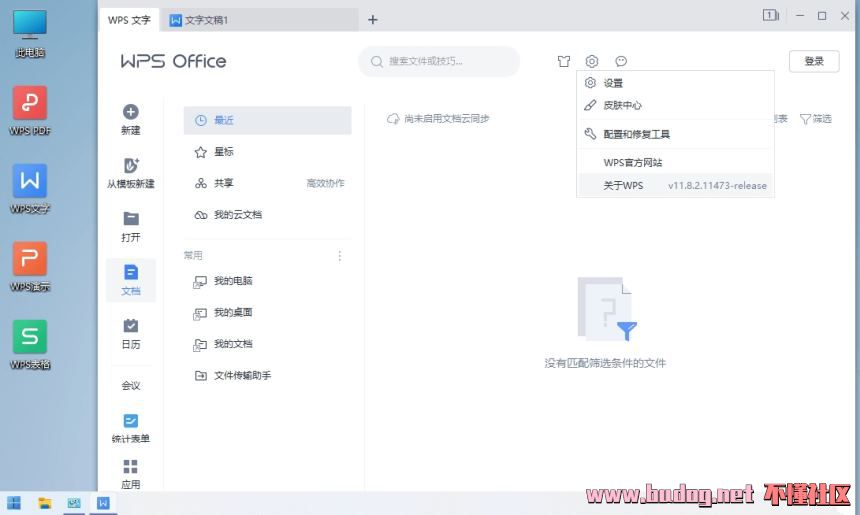Click the Windows Start button on taskbar
Screen dimensions: 860x515
pyautogui.click(x=14, y=502)
